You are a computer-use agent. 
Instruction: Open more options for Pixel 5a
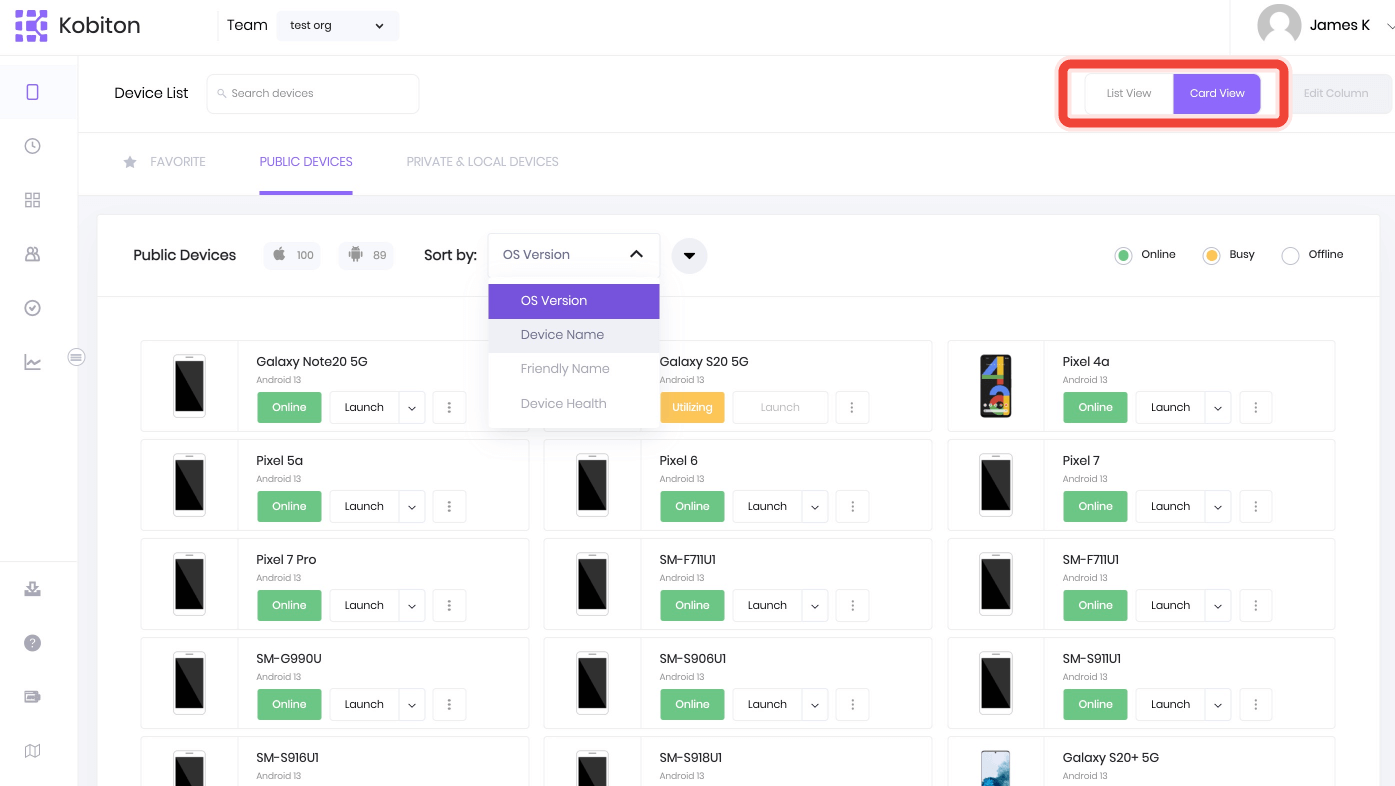coord(450,506)
